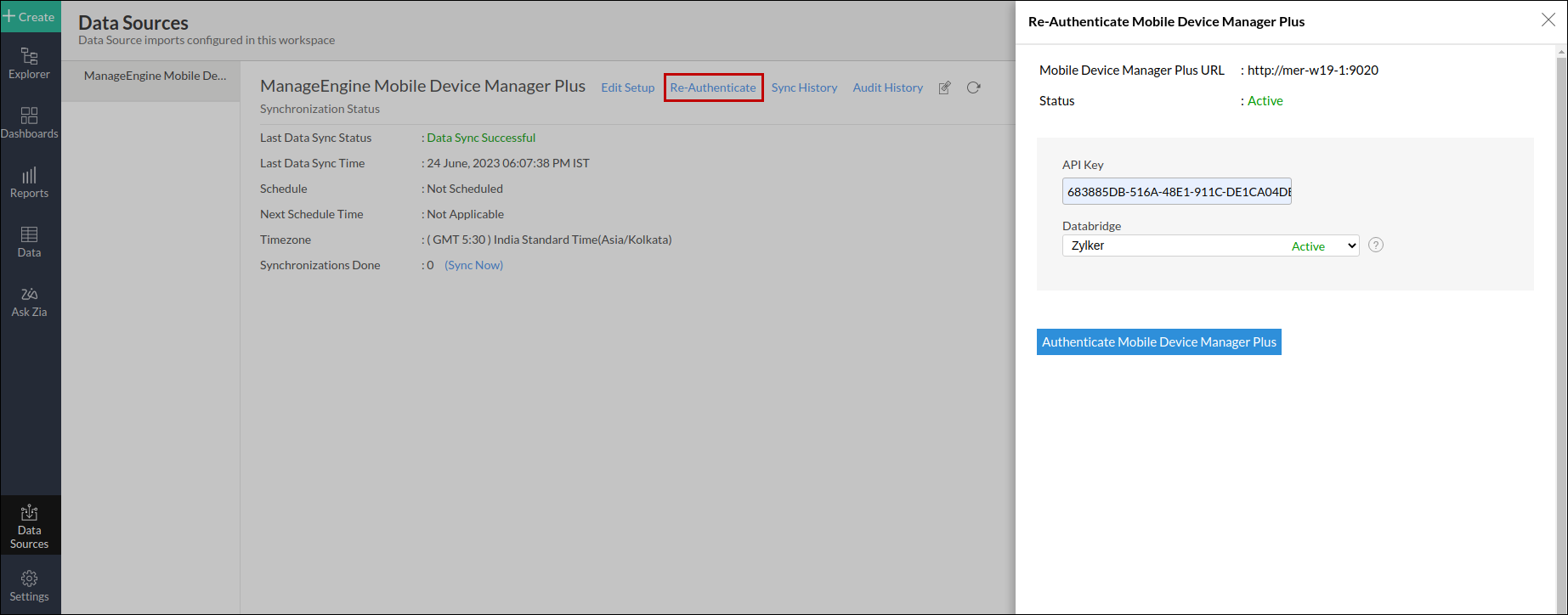This screenshot has width=1568, height=615.
Task: Click the Databridge help question icon
Action: click(x=1376, y=245)
